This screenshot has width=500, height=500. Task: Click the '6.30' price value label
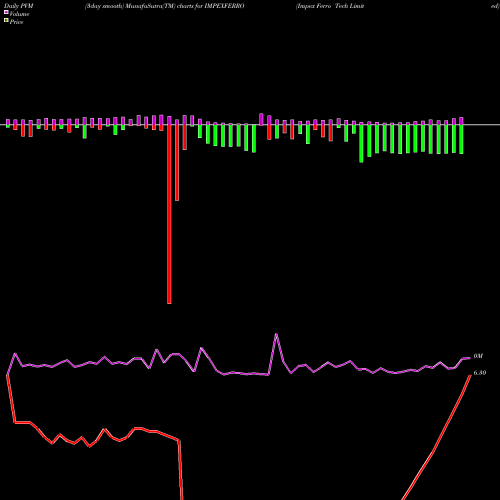tap(480, 373)
